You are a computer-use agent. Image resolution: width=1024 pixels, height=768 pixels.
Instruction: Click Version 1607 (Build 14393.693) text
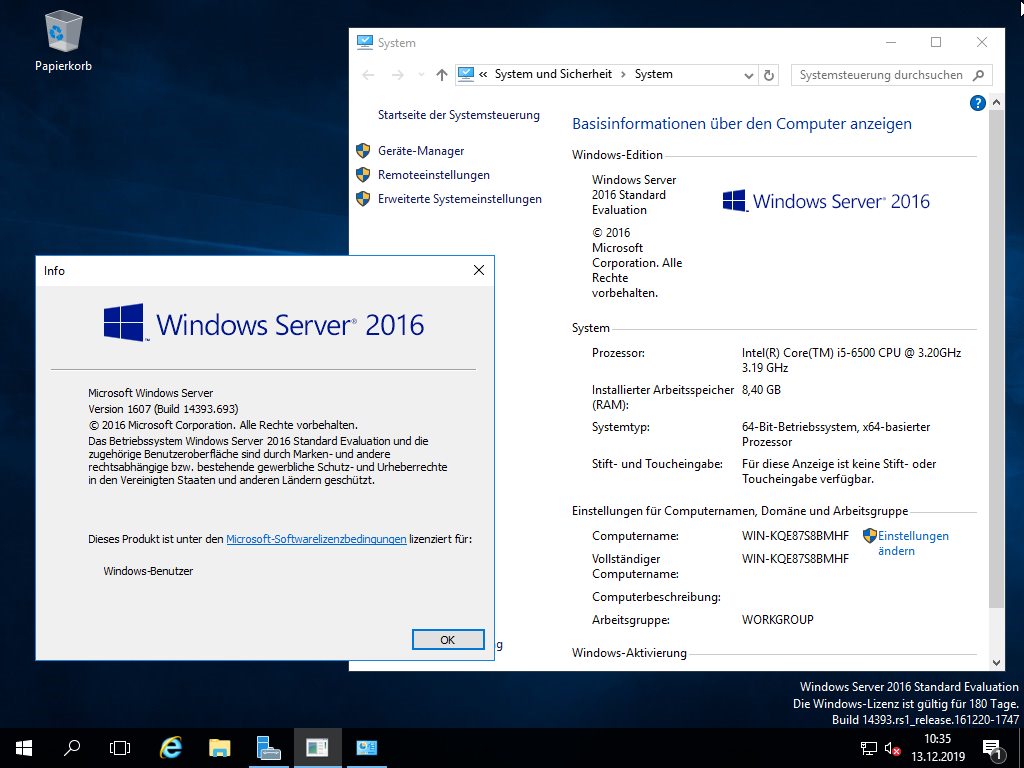163,409
